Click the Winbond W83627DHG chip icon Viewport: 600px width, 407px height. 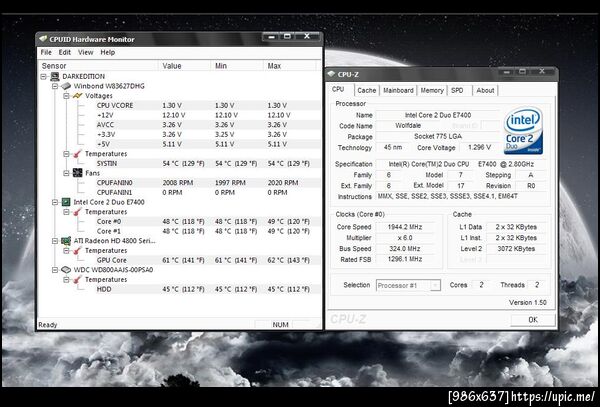tap(66, 86)
